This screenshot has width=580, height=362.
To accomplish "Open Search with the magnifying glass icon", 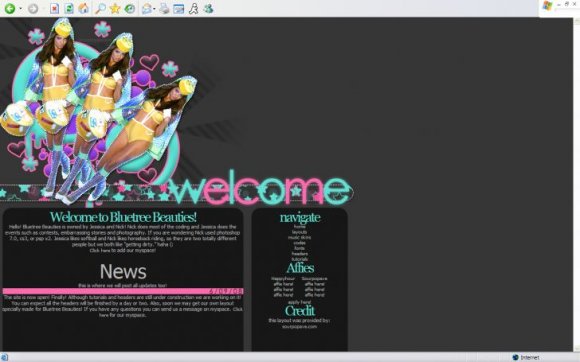I will click(x=100, y=9).
